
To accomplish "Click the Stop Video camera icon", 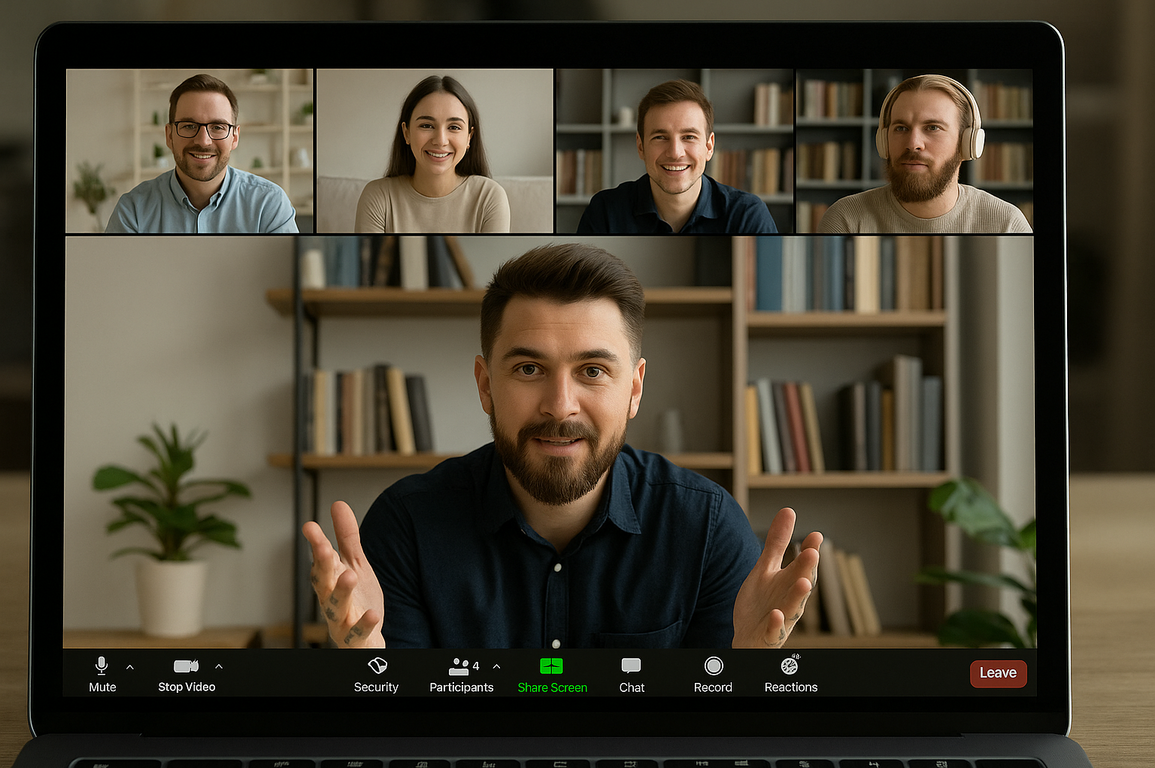I will [x=186, y=666].
